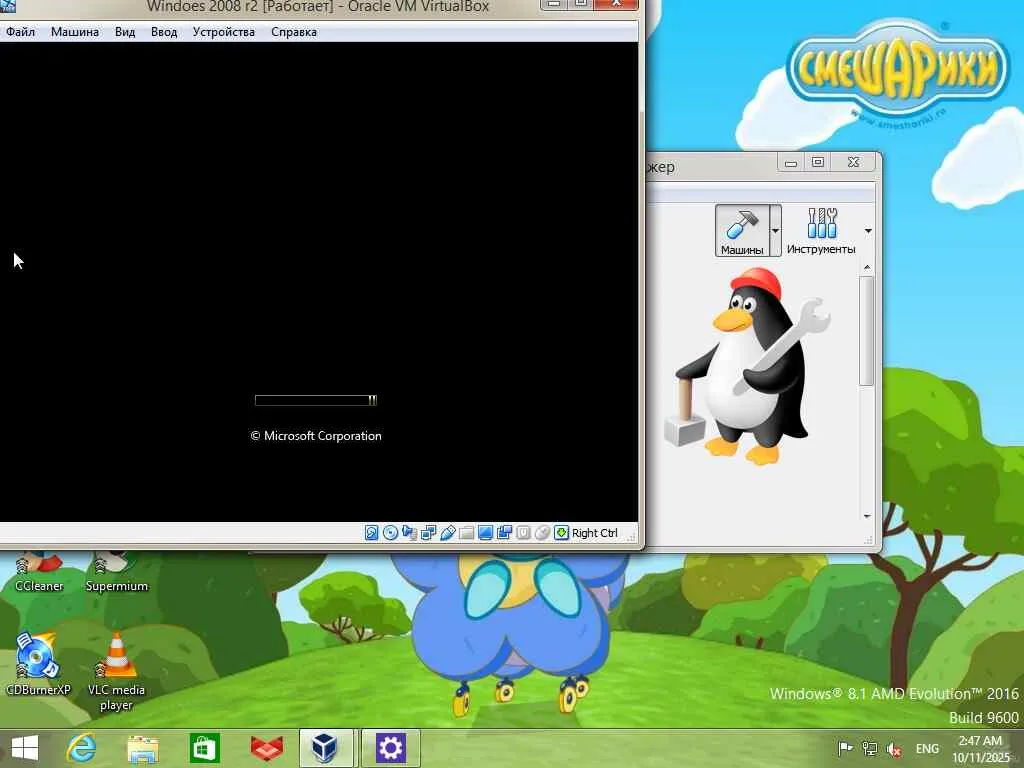Click scroll-up arrow in VirtualBox Manager pane
The height and width of the screenshot is (768, 1024).
(867, 267)
